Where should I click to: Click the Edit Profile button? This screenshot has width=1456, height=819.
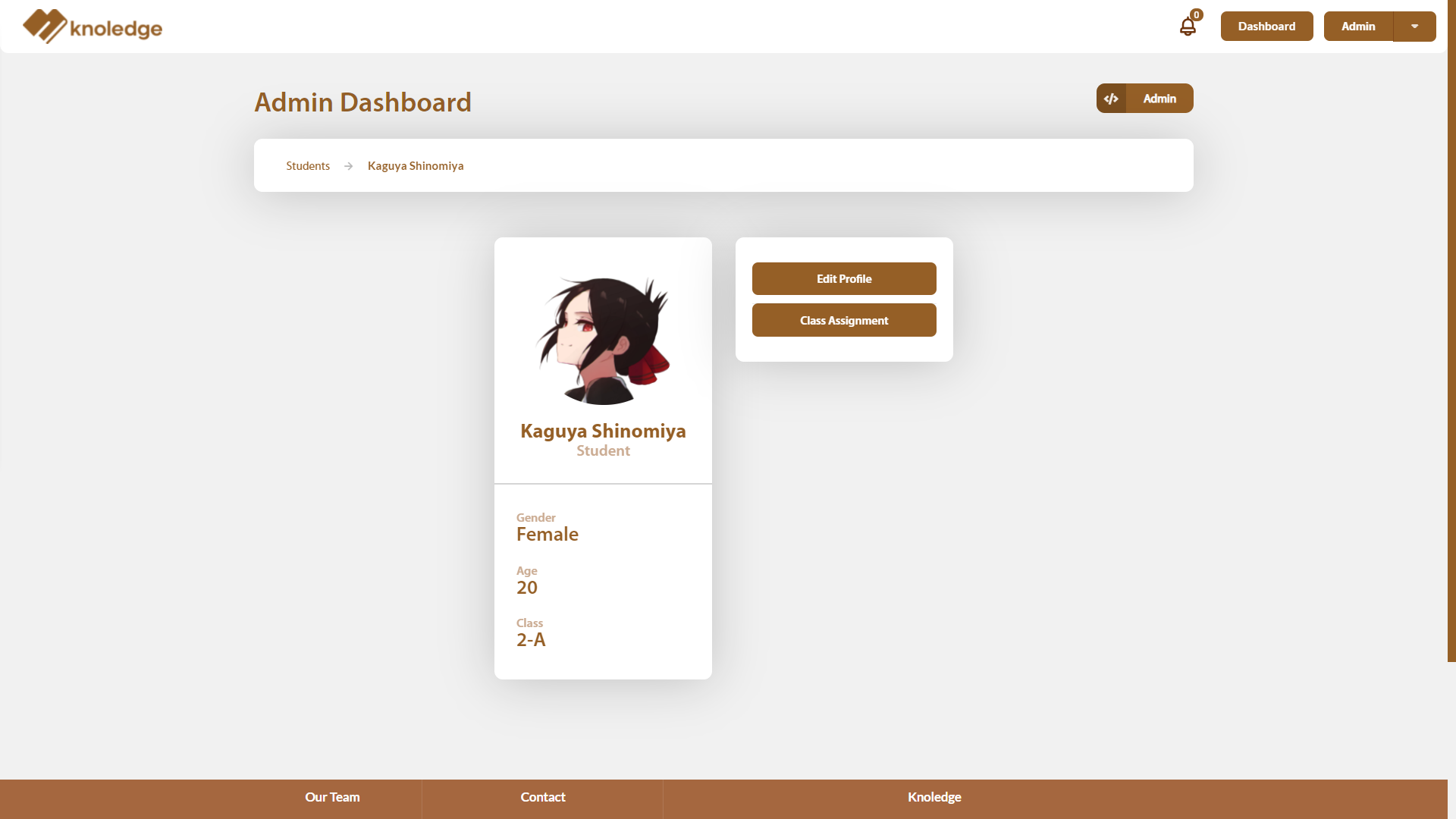[x=844, y=278]
